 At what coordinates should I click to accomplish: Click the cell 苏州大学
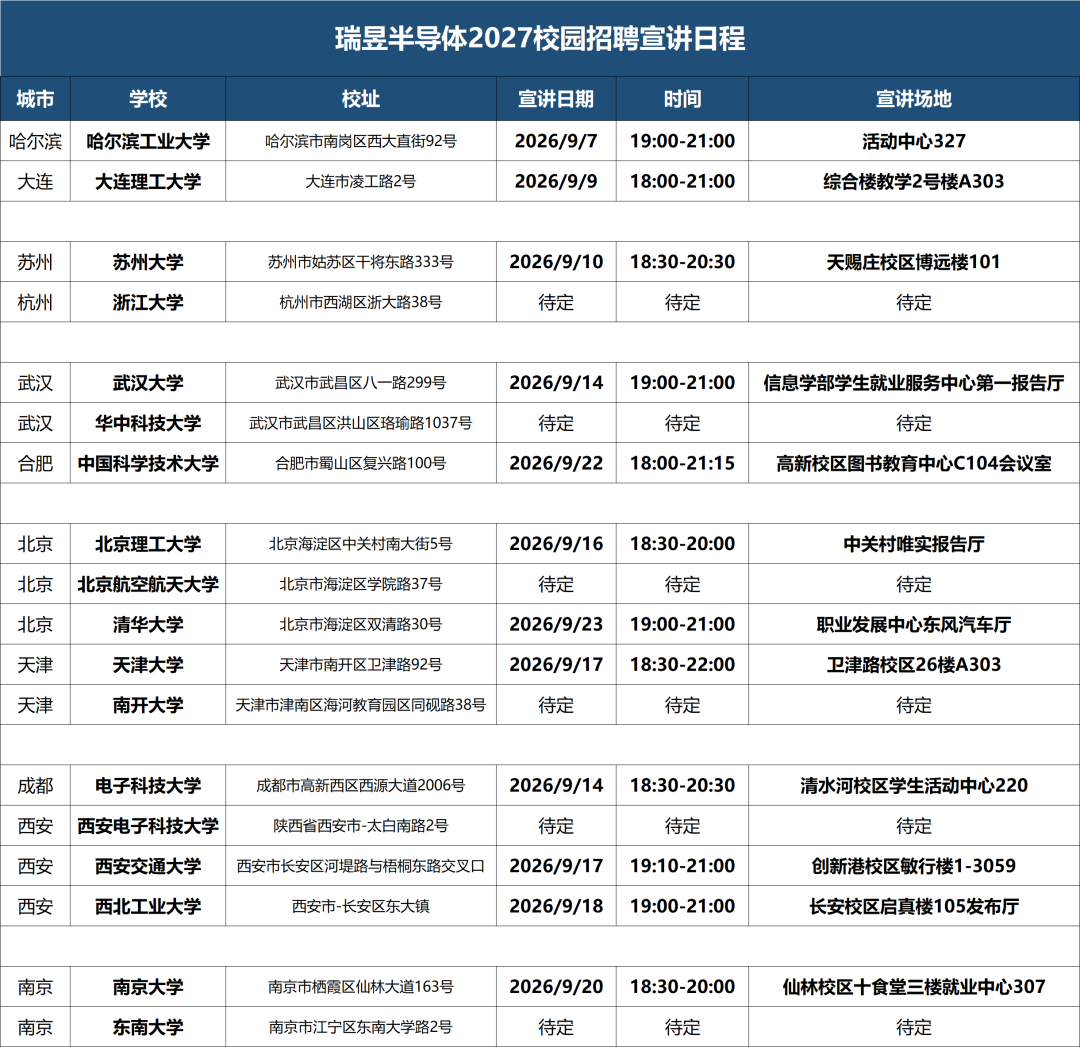(x=148, y=262)
